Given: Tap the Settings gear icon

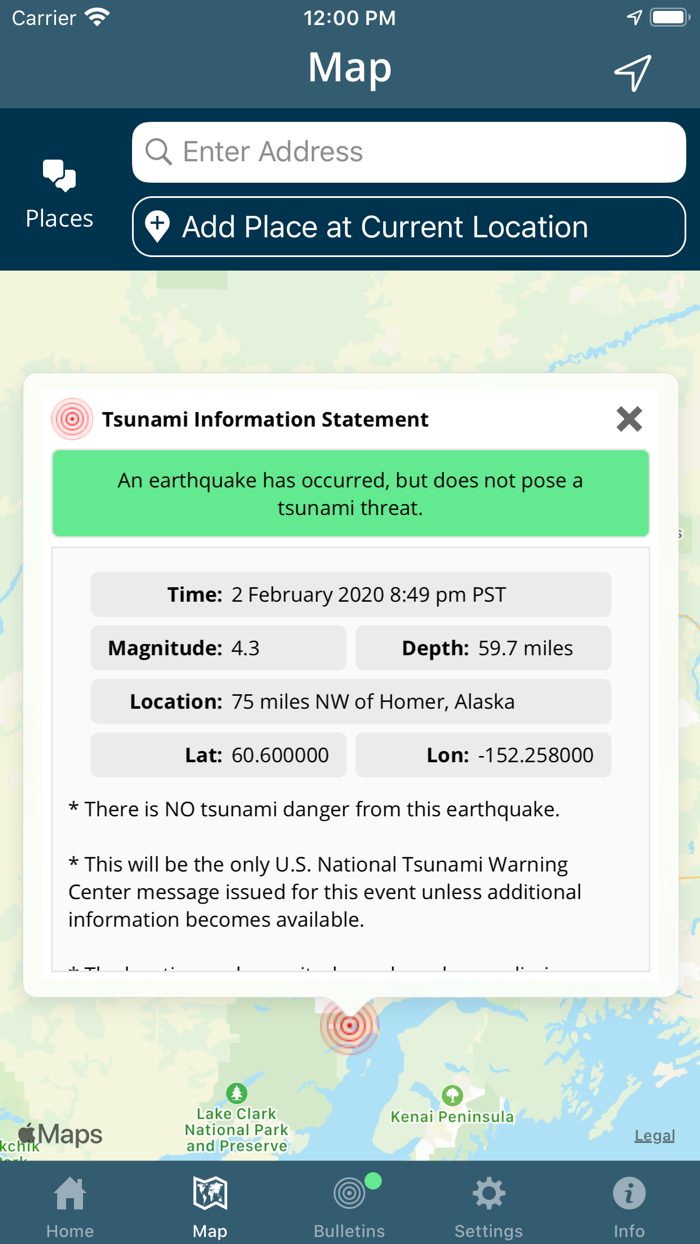Looking at the screenshot, I should click(x=489, y=1193).
